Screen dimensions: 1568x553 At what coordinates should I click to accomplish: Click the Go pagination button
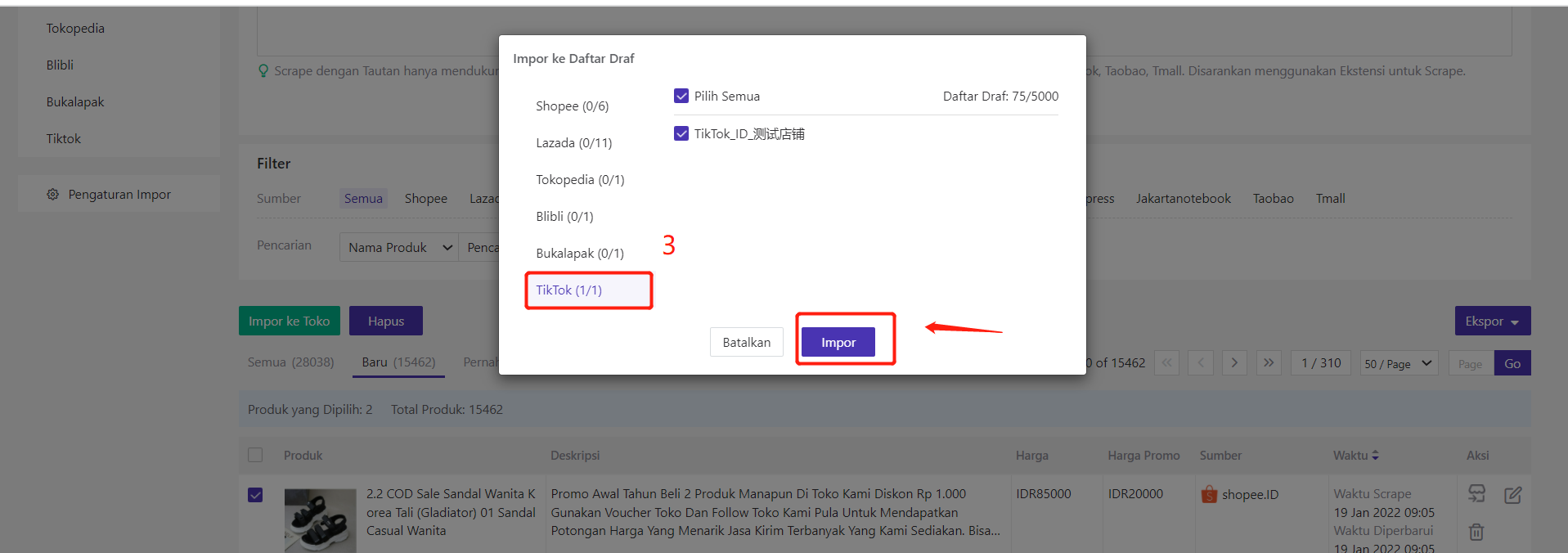pos(1512,364)
